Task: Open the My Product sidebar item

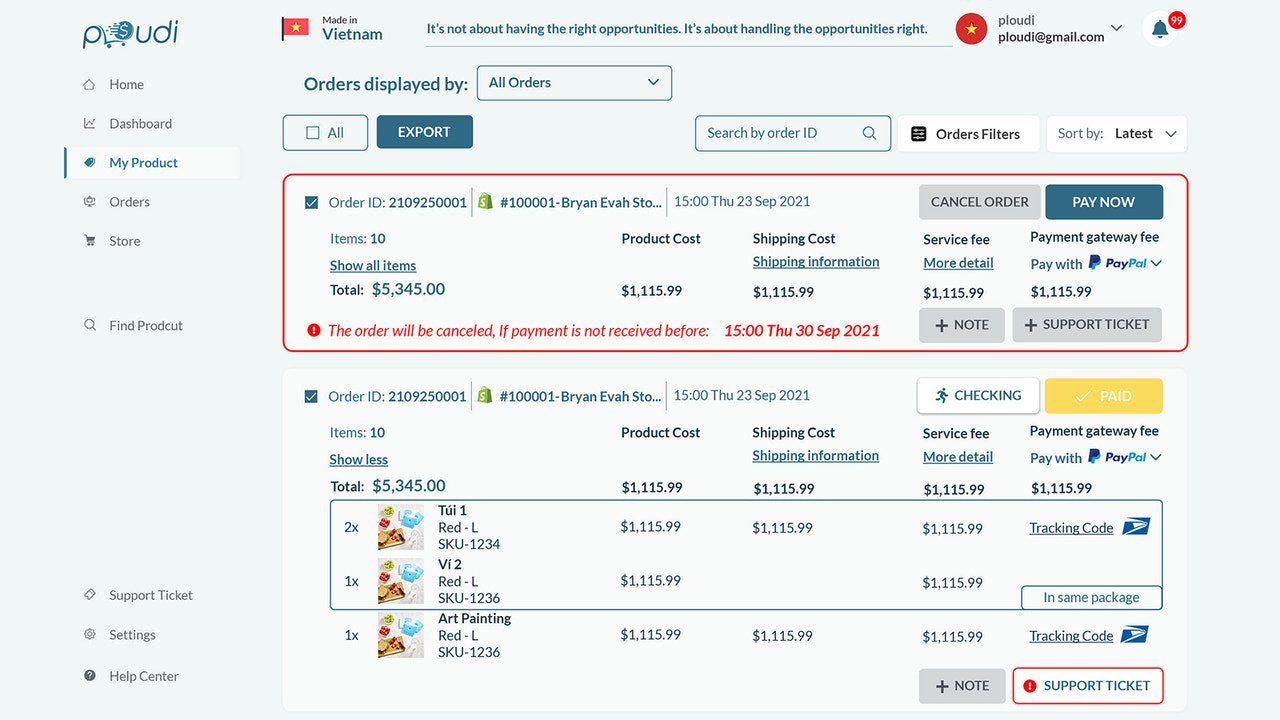Action: pyautogui.click(x=144, y=162)
